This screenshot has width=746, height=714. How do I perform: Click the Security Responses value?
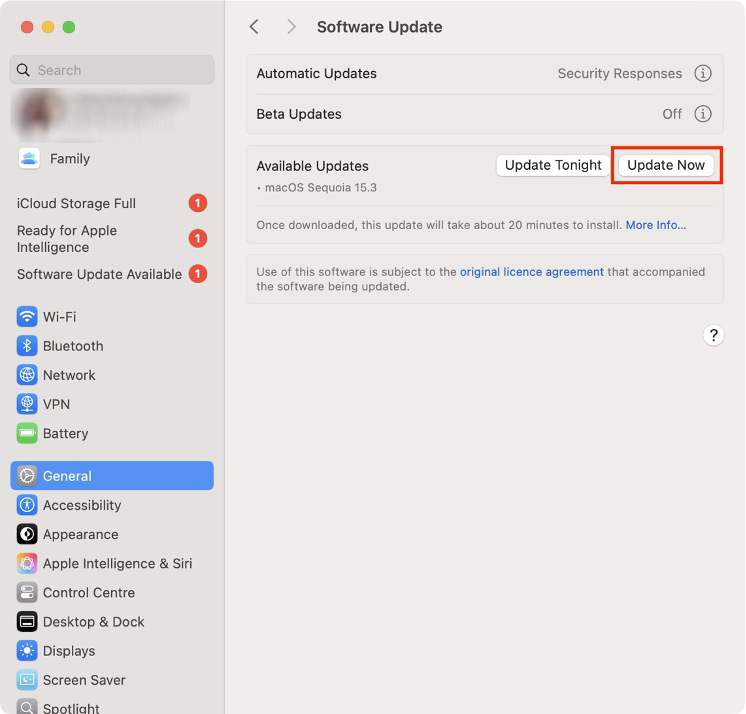pyautogui.click(x=619, y=73)
